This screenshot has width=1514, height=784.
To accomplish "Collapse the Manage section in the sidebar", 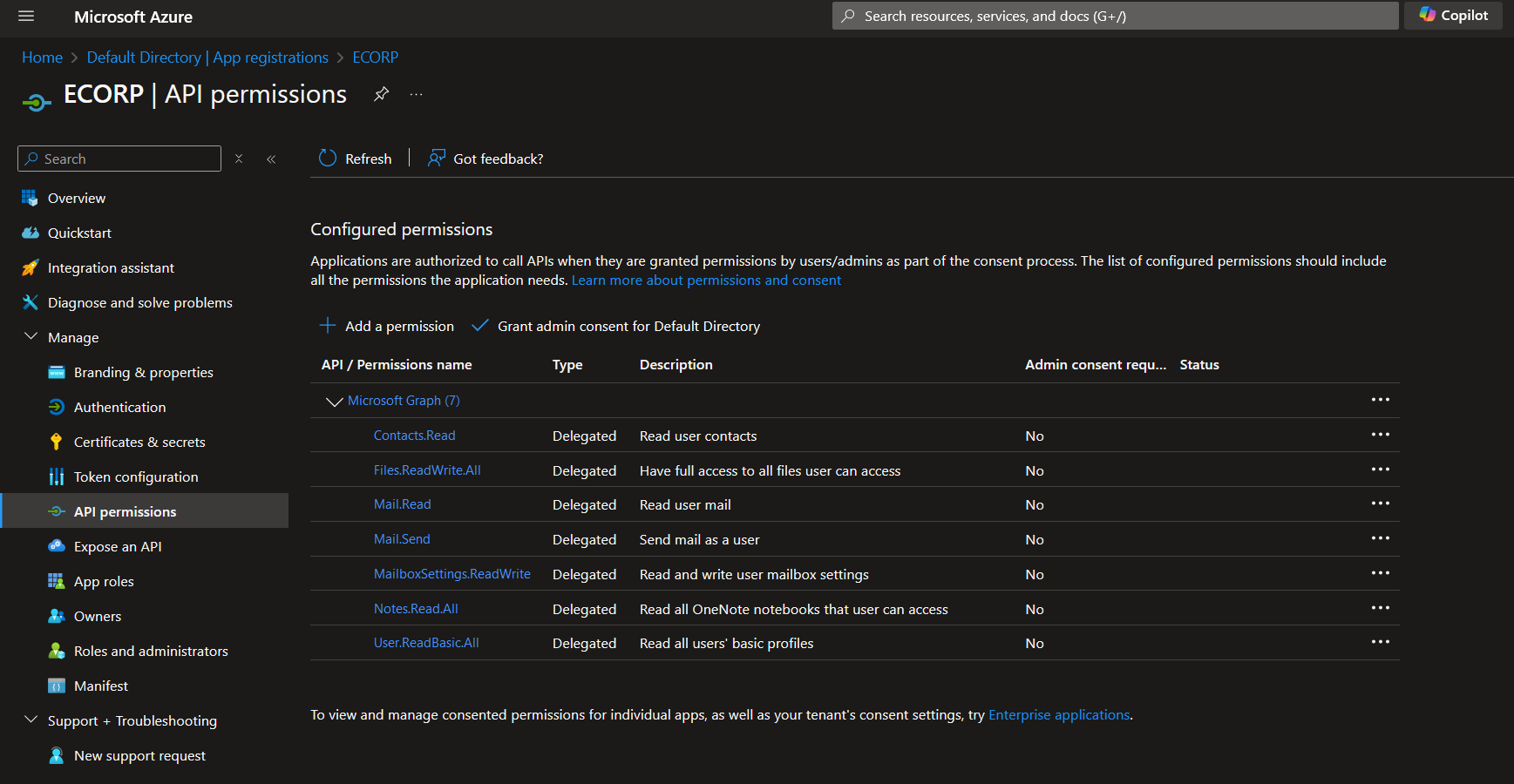I will click(31, 336).
